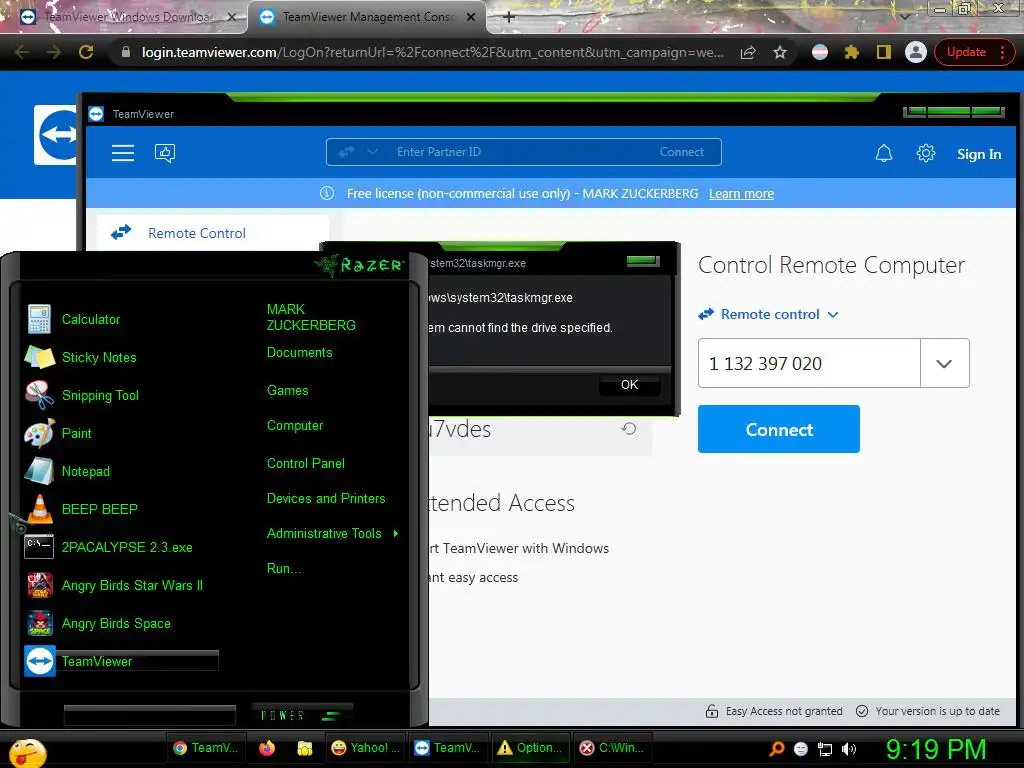1024x768 pixels.
Task: Open Snipping Tool from start menu
Action: pyautogui.click(x=101, y=395)
